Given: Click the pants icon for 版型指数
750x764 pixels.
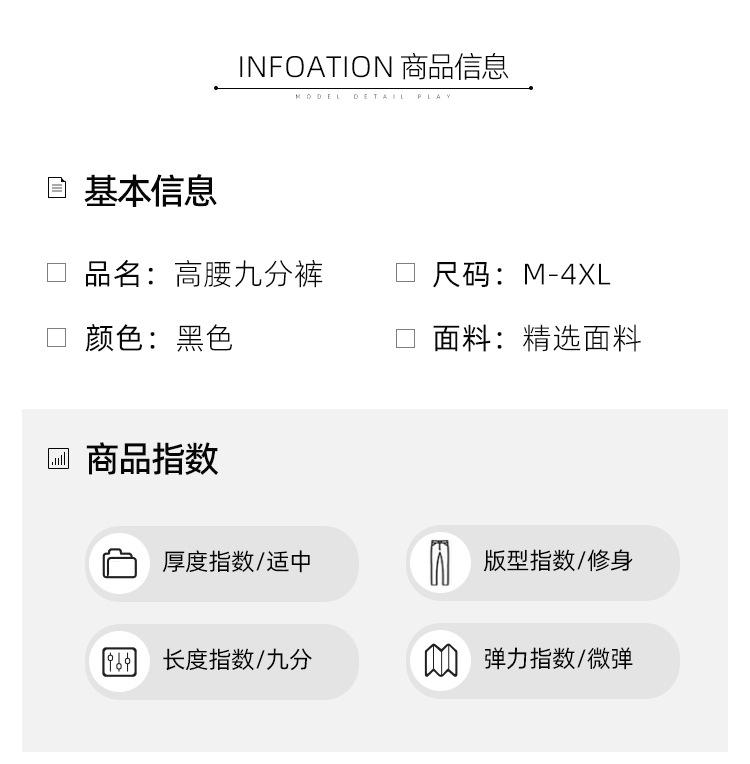Looking at the screenshot, I should [x=441, y=563].
